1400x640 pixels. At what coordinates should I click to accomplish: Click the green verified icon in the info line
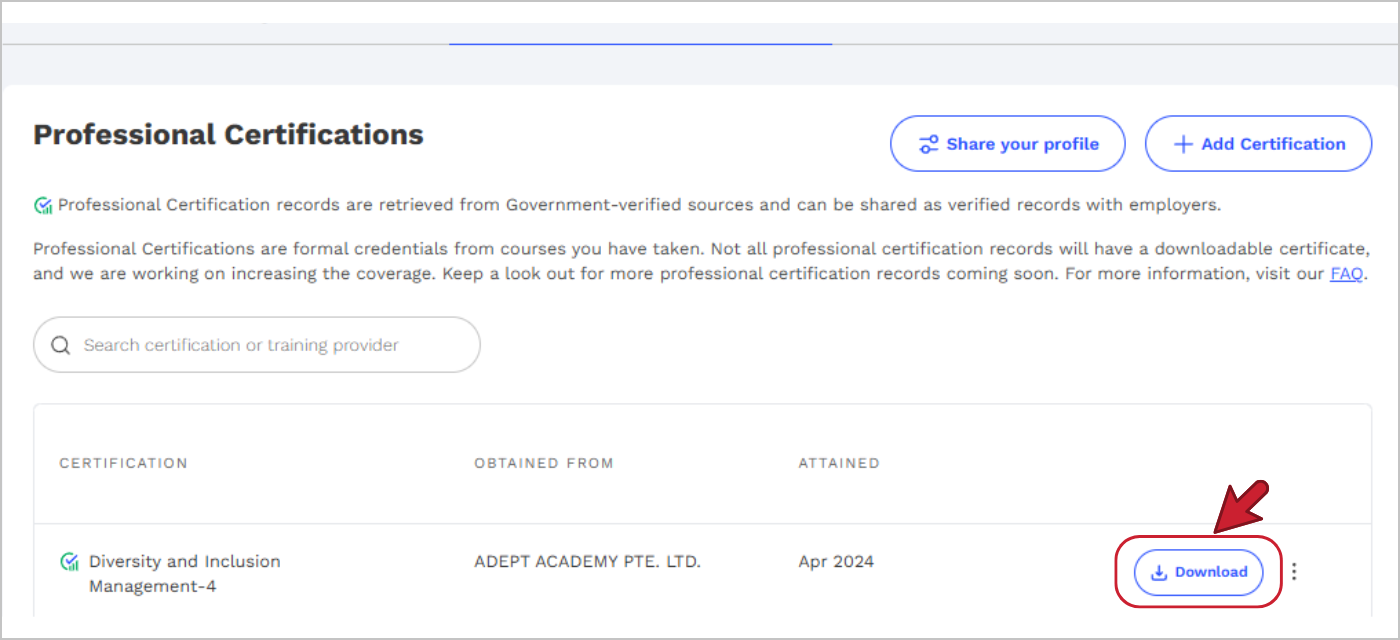(x=43, y=206)
